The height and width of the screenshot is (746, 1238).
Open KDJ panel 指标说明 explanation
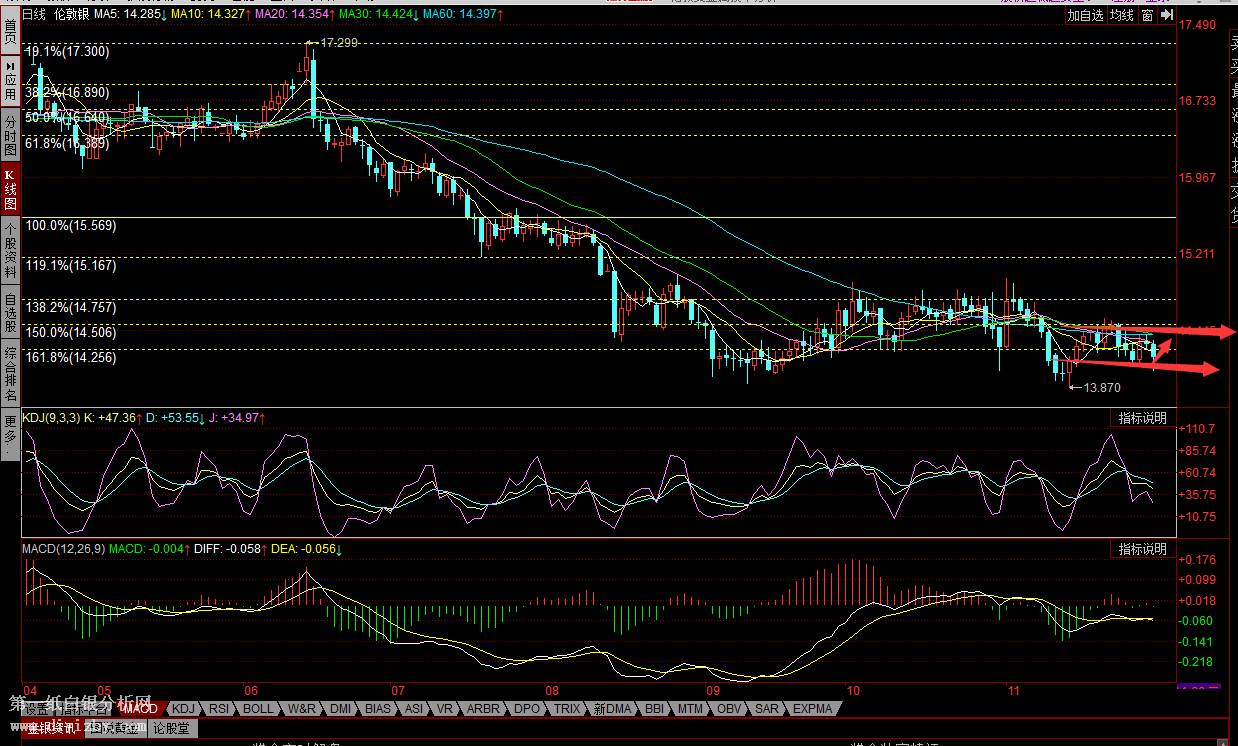[x=1142, y=418]
